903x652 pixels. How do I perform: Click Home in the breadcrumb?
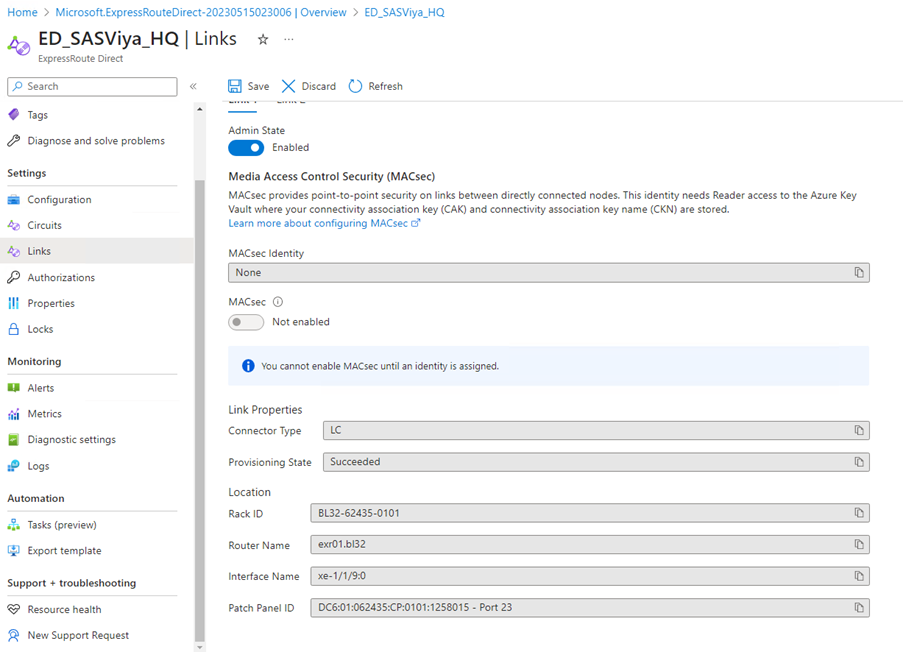(22, 12)
